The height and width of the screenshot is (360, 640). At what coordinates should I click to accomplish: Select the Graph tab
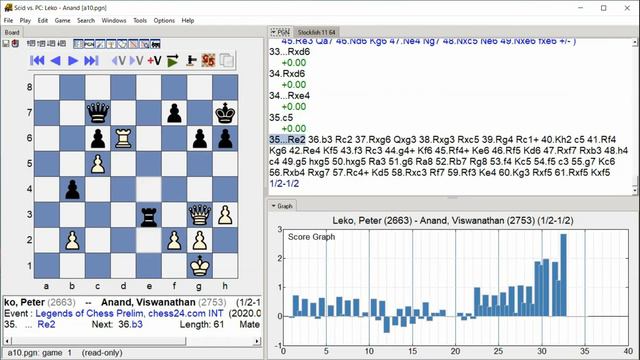(x=282, y=206)
